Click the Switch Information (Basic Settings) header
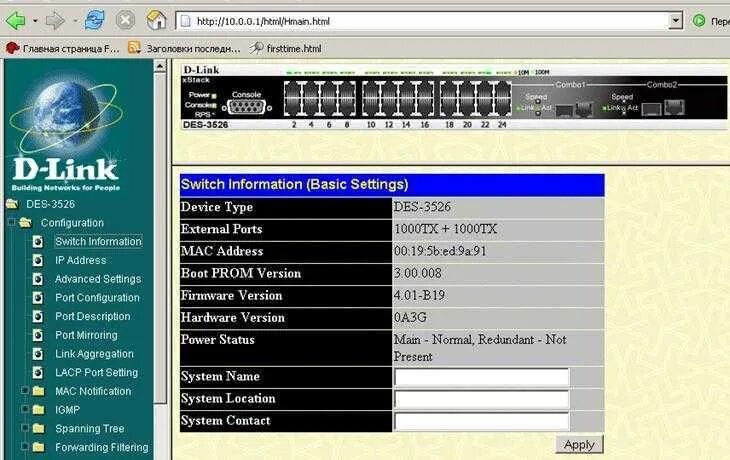Image resolution: width=730 pixels, height=460 pixels. pos(392,185)
